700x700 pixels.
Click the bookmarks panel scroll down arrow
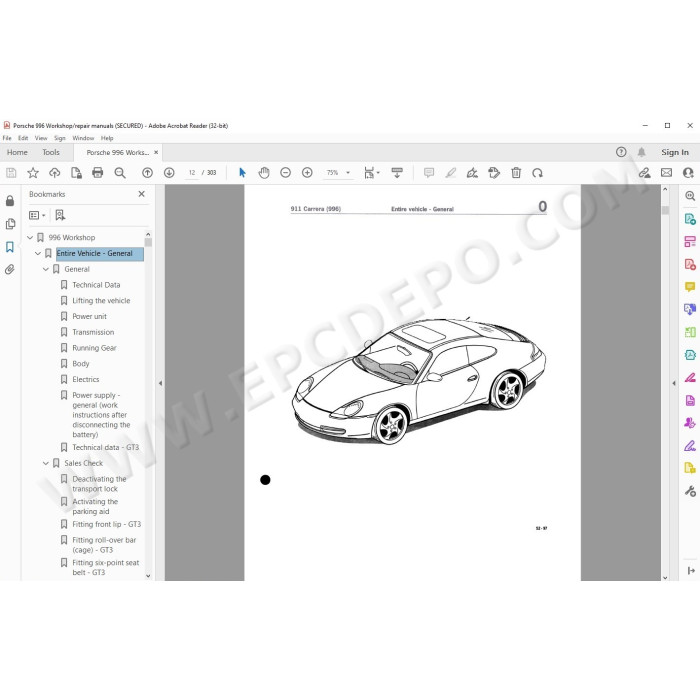click(x=148, y=576)
